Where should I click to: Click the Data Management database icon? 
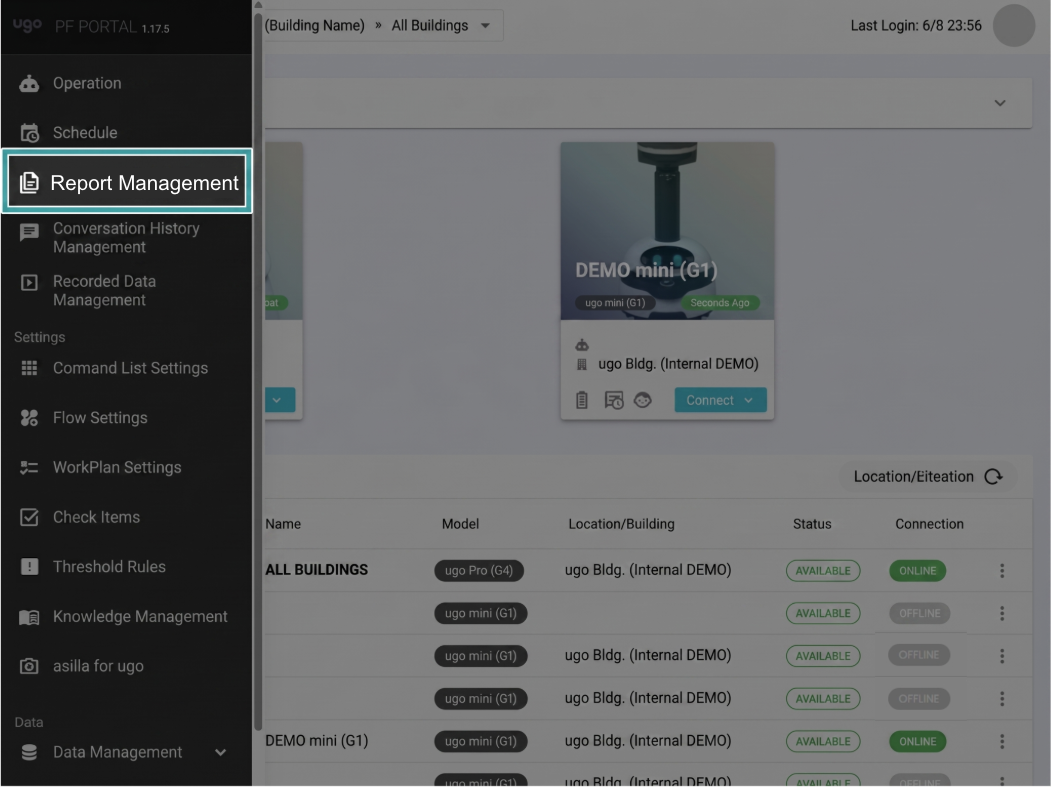pos(29,752)
